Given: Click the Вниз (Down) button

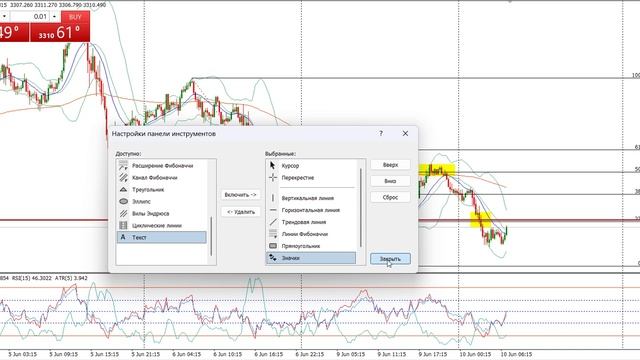Looking at the screenshot, I should 390,181.
